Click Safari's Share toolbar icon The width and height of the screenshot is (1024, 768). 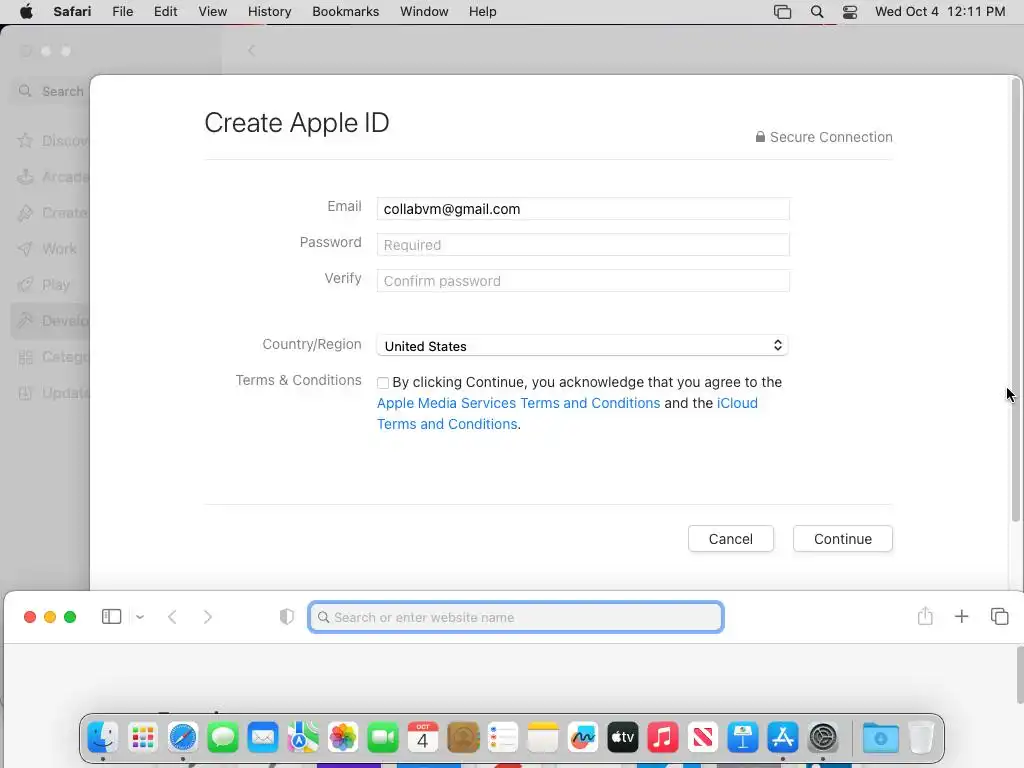[925, 616]
